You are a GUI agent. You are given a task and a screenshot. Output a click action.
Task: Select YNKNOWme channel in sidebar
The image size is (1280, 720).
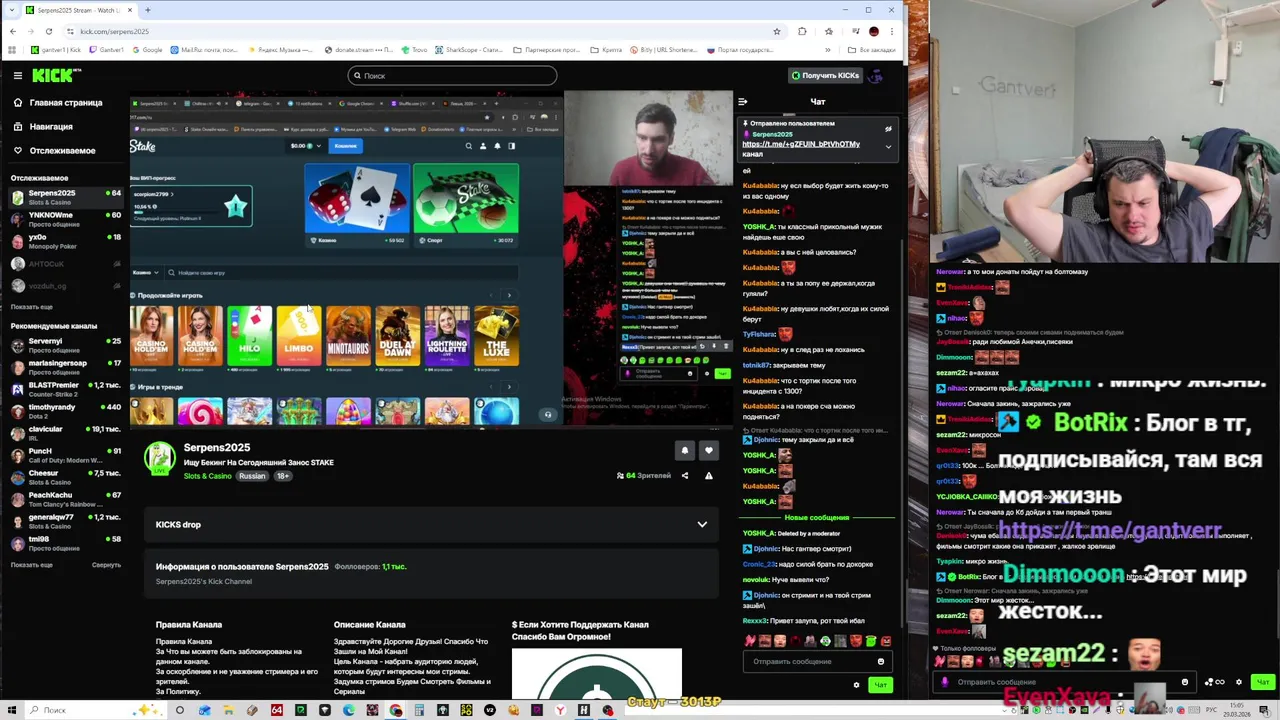coord(65,219)
